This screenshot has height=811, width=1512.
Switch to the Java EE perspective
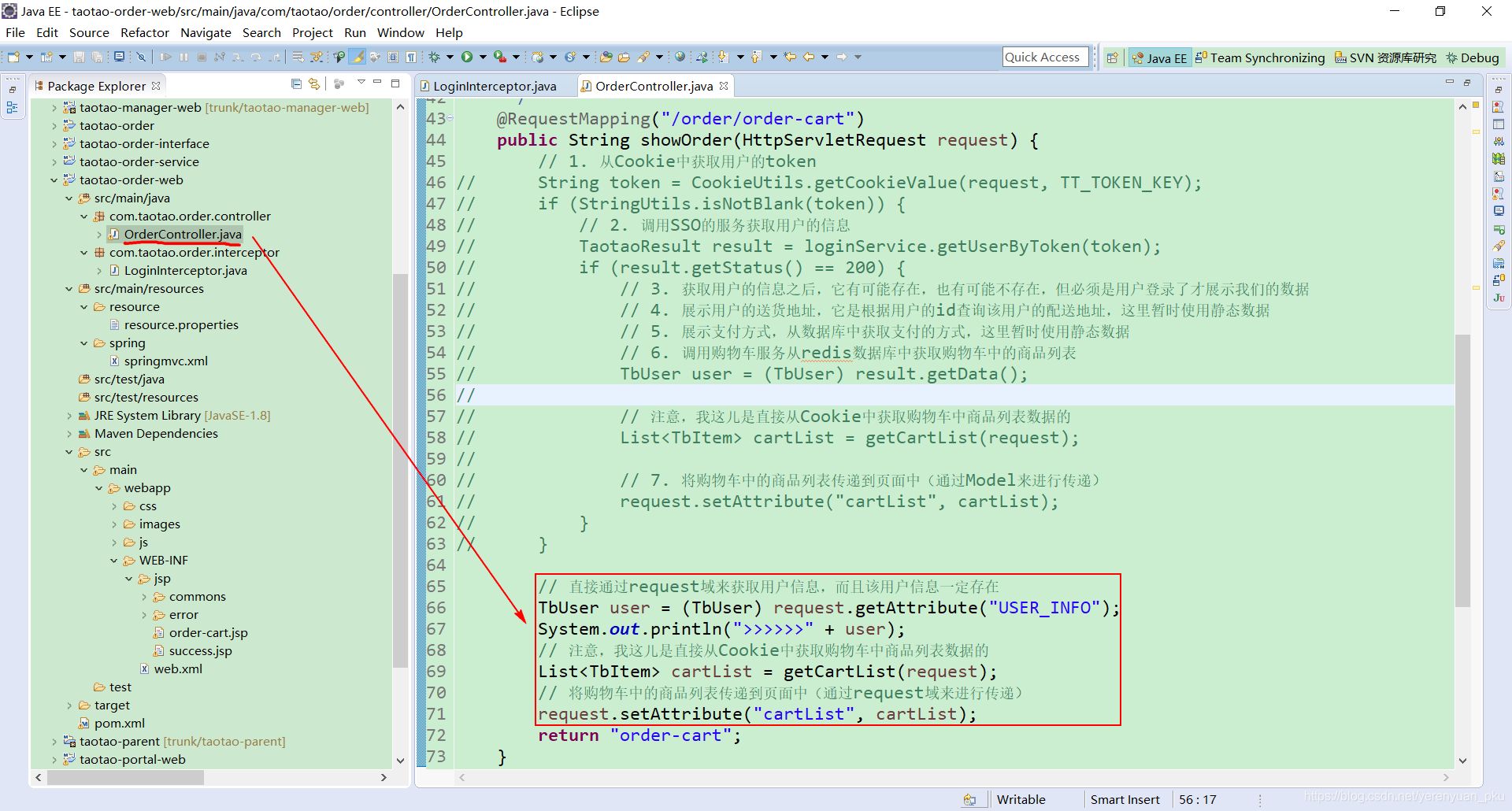coord(1158,57)
